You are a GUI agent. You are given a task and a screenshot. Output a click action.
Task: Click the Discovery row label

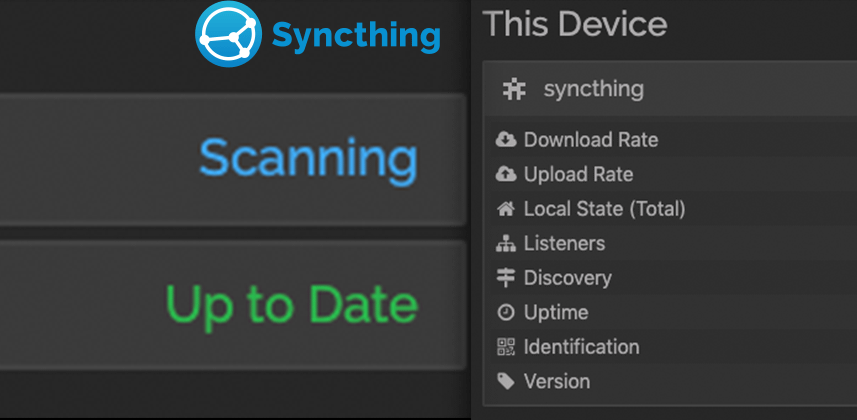pos(568,278)
